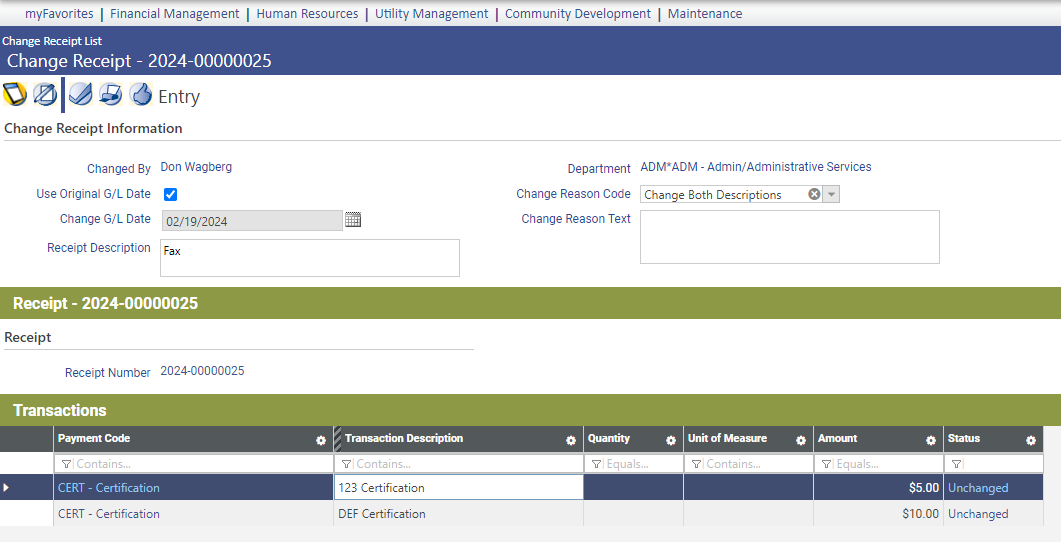The height and width of the screenshot is (542, 1061).
Task: Click Payment Code filter funnel icon
Action: pos(66,464)
